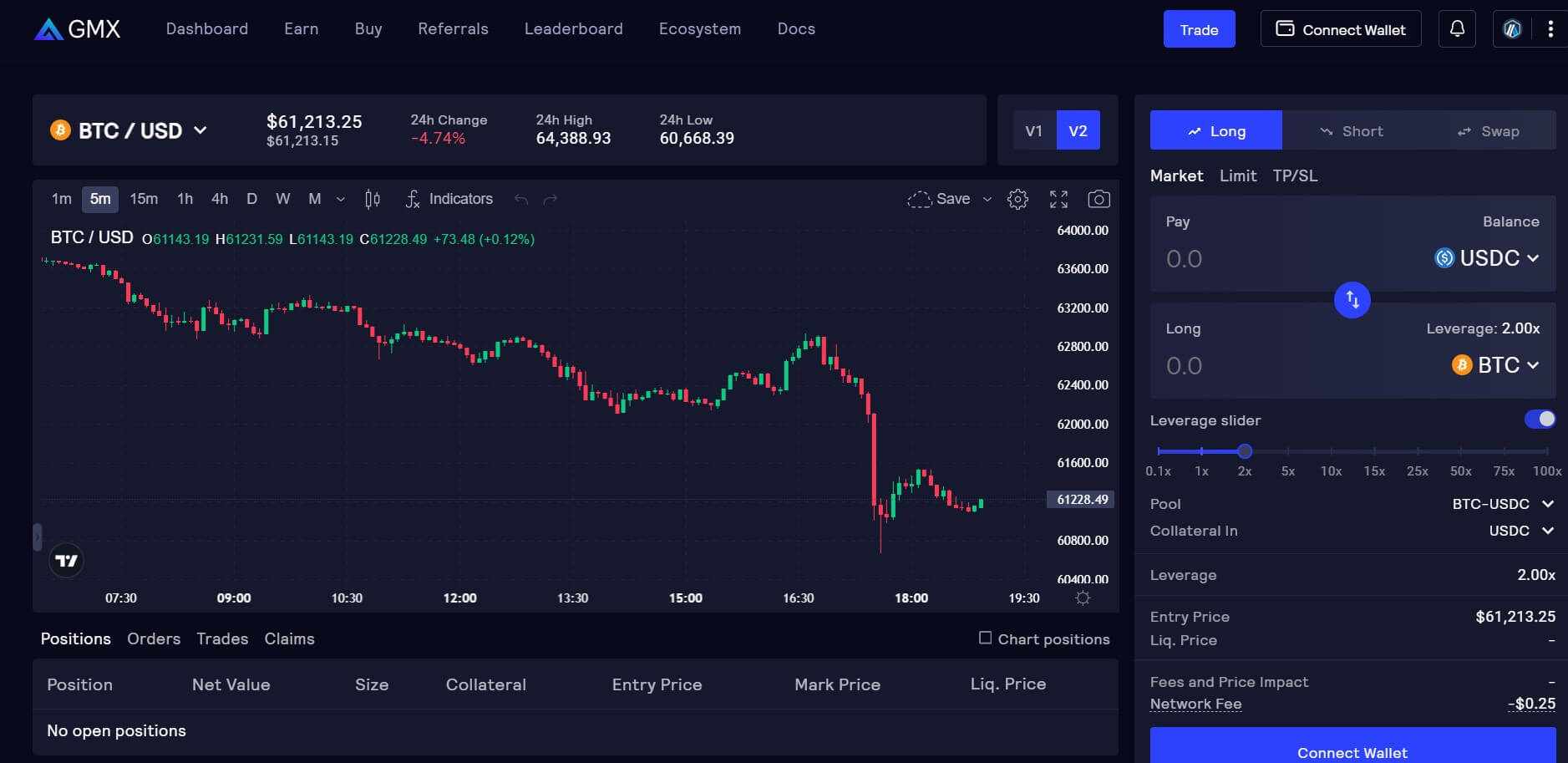Open the Docs link
1568x763 pixels.
(x=796, y=28)
